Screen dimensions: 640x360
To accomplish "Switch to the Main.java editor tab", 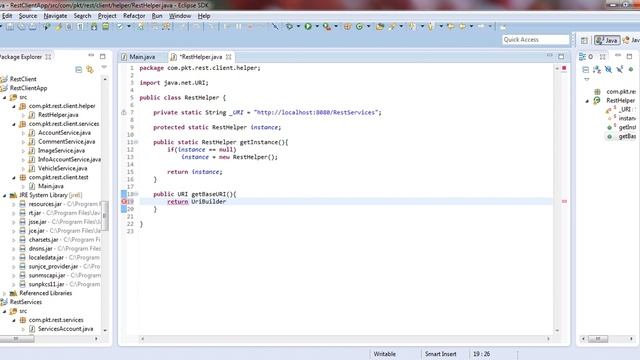I will 142,57.
